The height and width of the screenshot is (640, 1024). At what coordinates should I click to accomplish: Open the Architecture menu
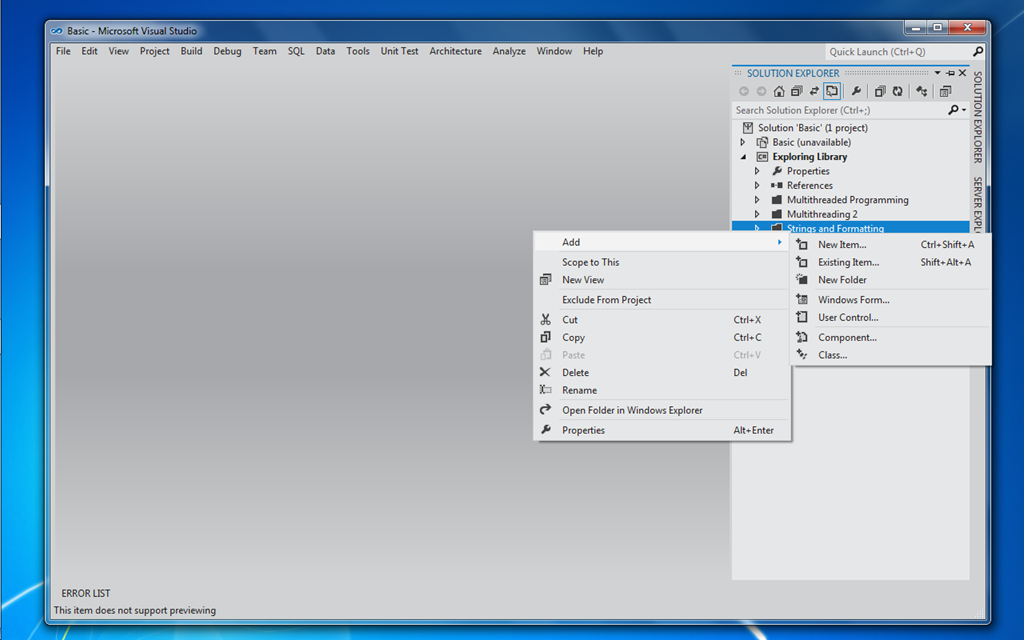coord(455,51)
